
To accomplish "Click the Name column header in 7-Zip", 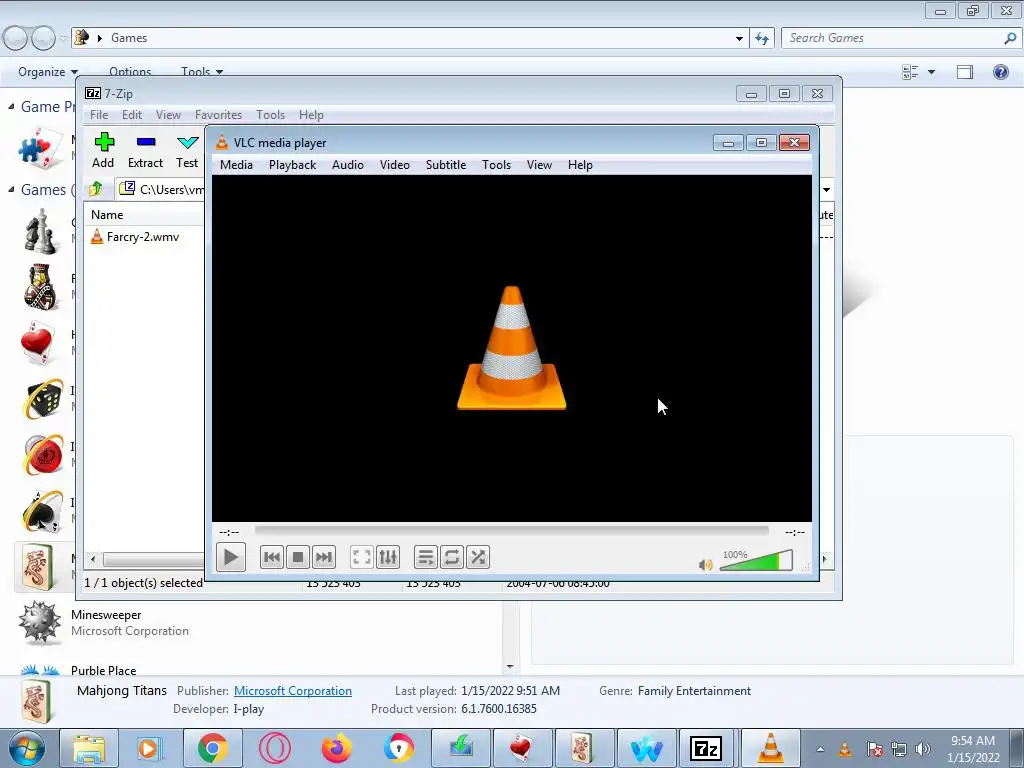I will click(x=107, y=215).
